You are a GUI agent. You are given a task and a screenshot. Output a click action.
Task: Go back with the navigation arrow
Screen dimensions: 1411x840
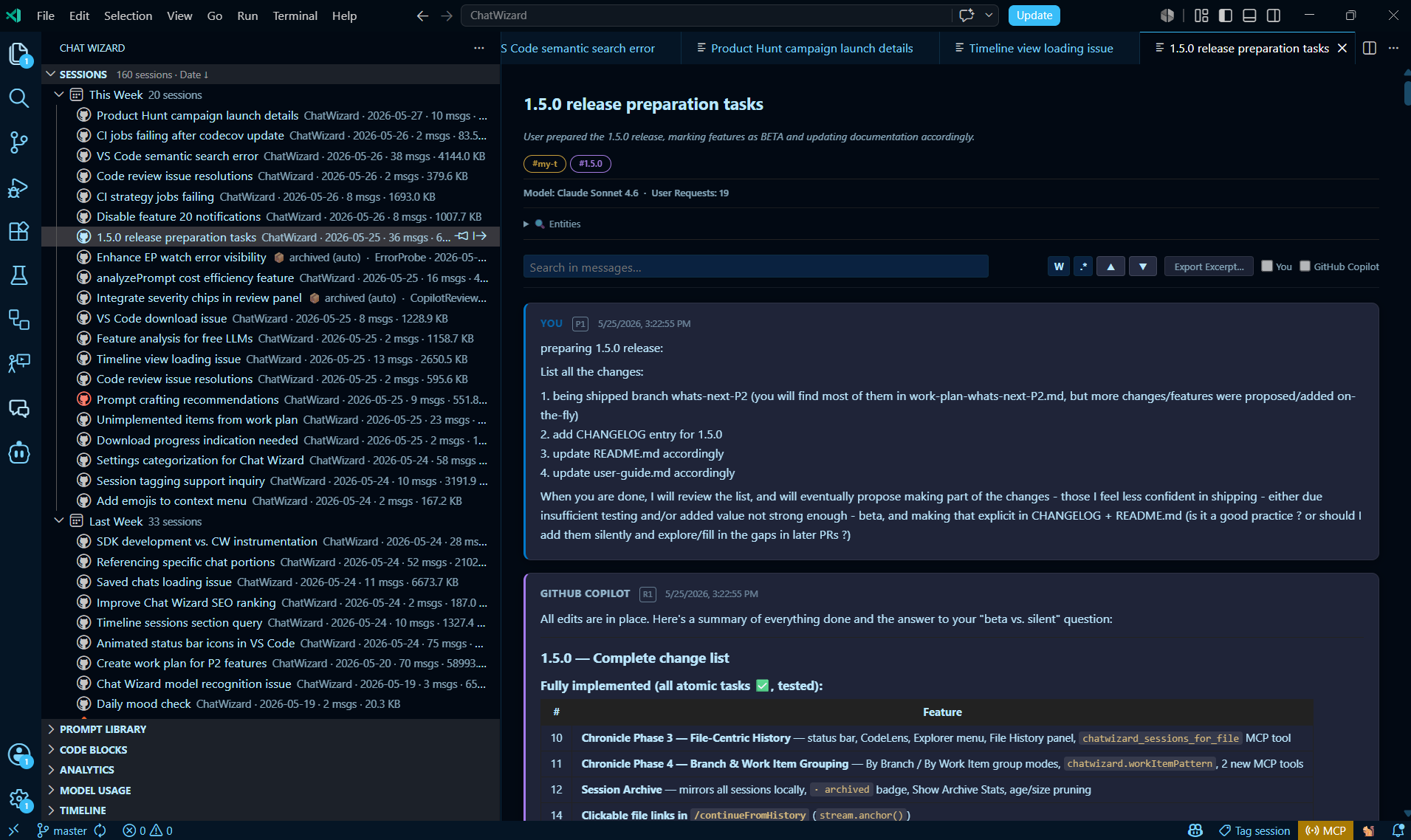click(x=422, y=16)
